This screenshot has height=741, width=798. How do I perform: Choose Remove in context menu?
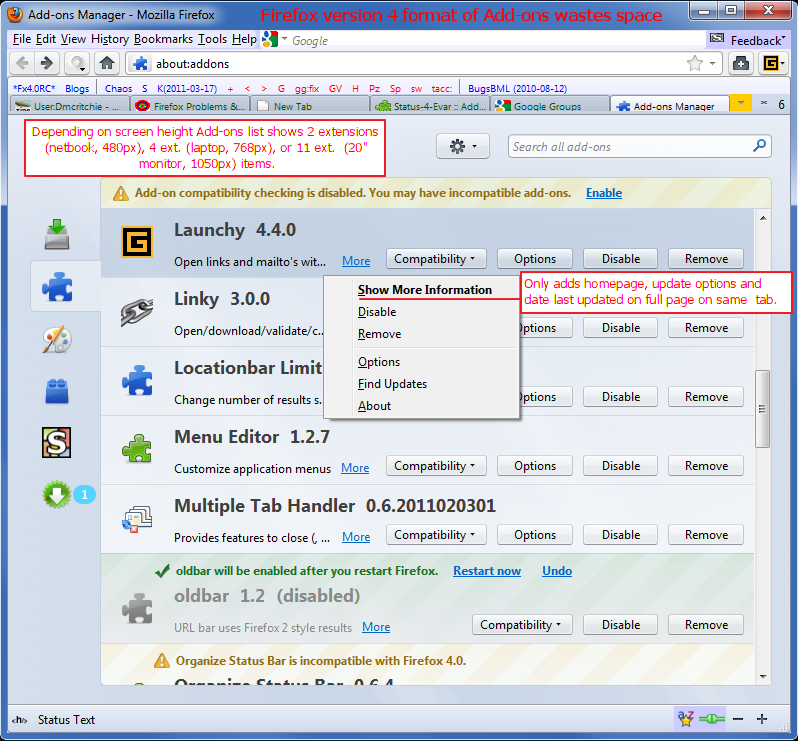click(379, 334)
